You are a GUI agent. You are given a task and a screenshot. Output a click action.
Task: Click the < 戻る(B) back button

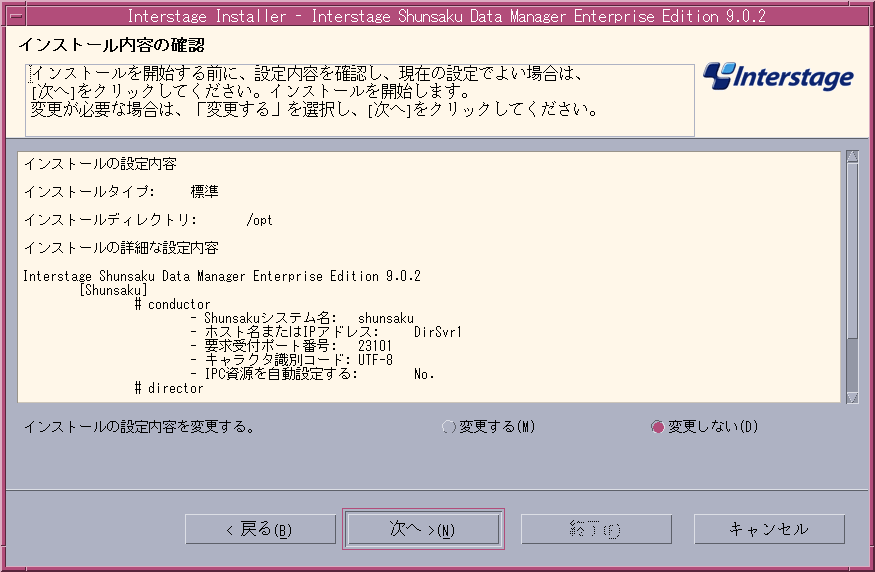pos(260,529)
